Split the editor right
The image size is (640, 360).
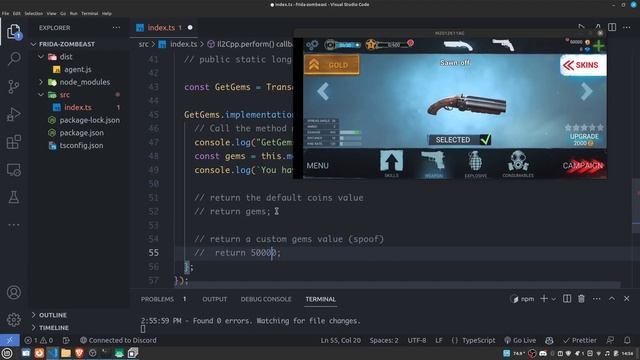612,27
